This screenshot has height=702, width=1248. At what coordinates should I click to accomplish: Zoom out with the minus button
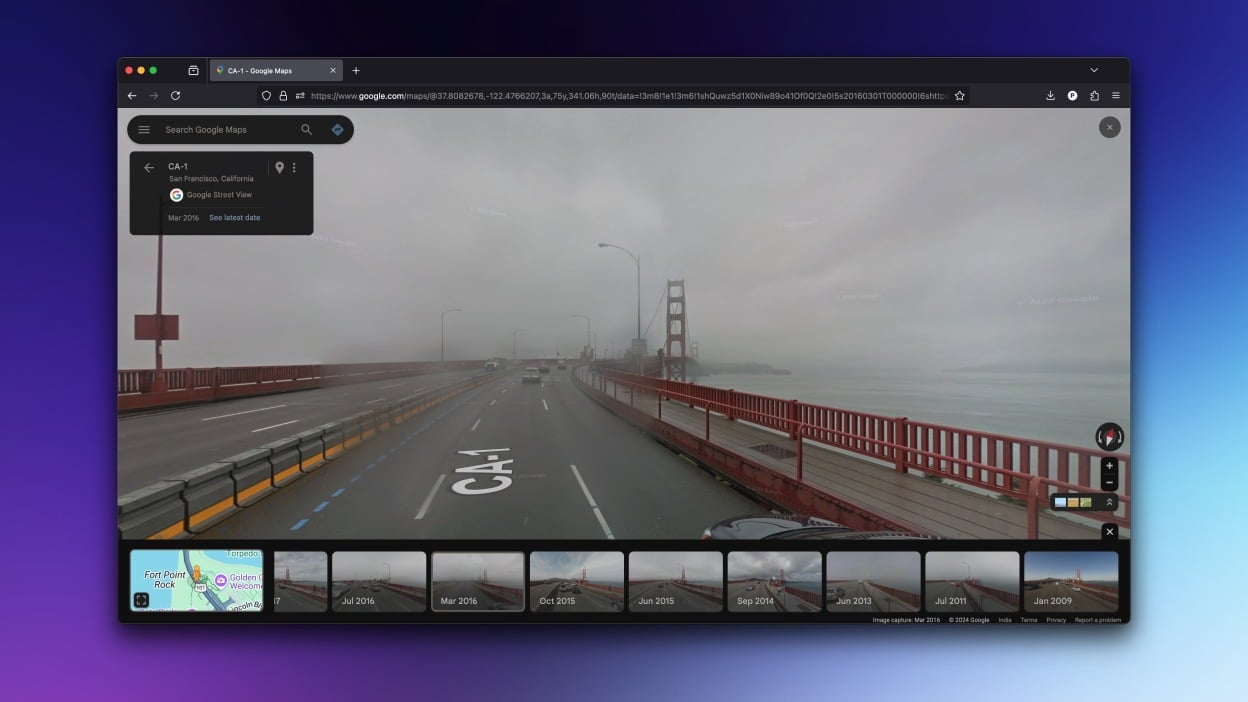(x=1109, y=483)
